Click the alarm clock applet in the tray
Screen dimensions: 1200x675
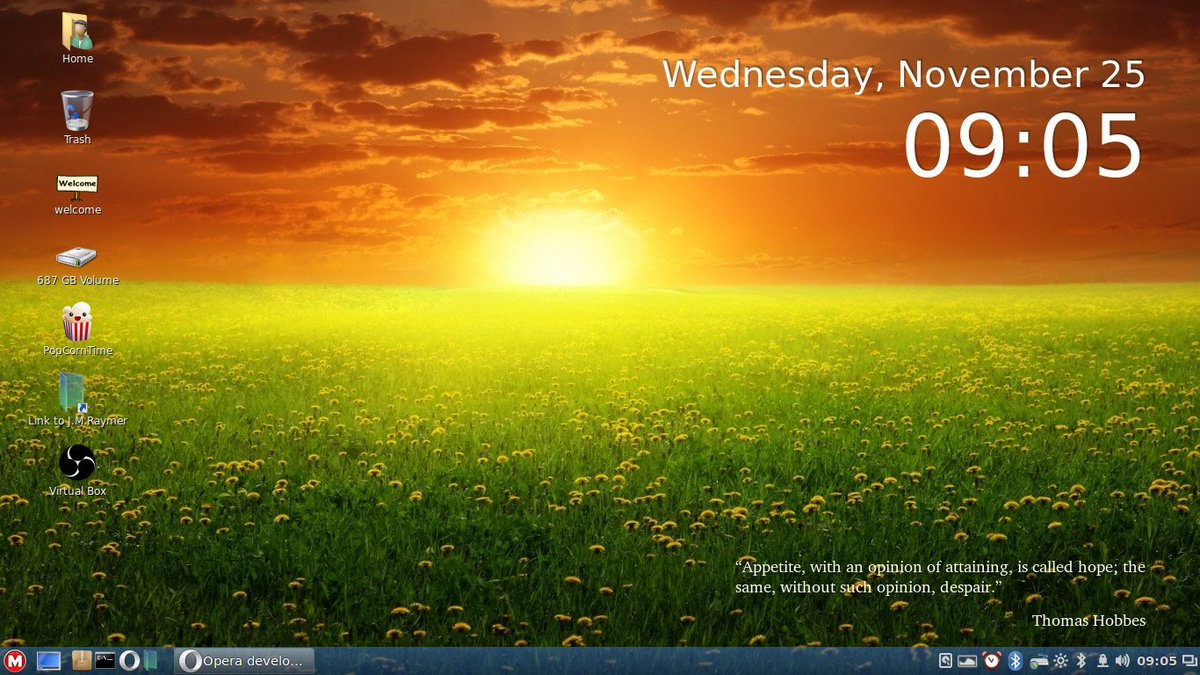[991, 661]
